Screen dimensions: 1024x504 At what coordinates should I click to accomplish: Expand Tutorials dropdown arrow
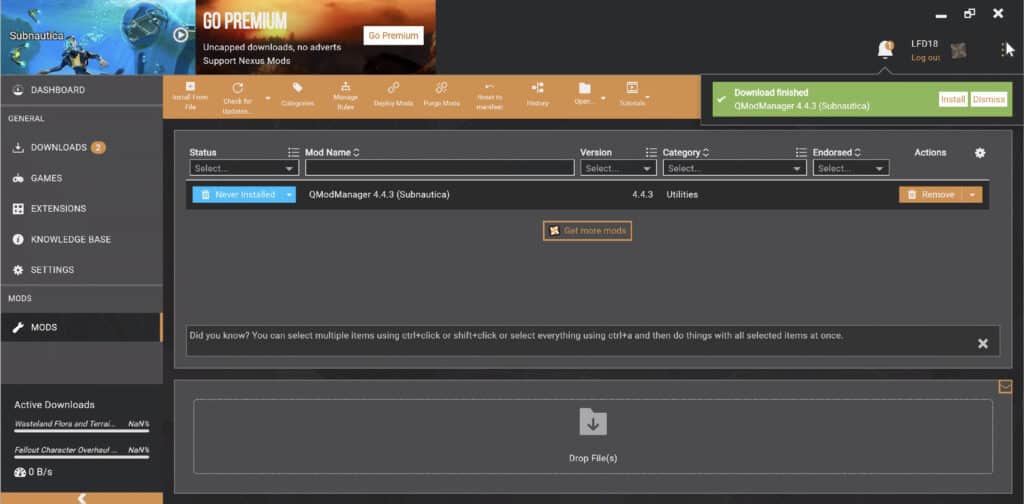(647, 98)
